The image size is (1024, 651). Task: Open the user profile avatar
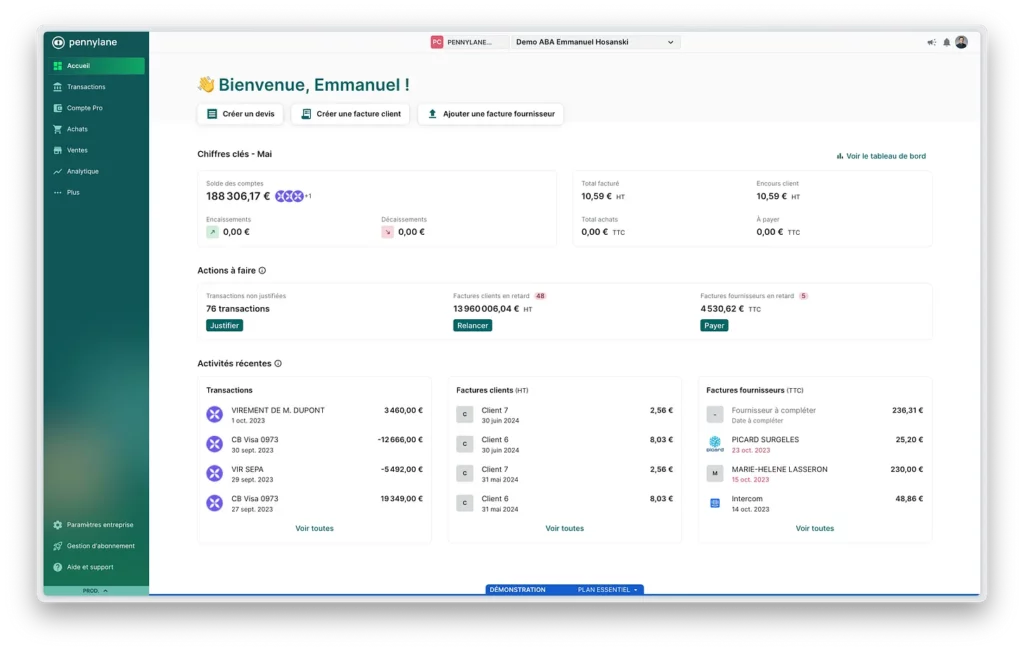tap(961, 42)
